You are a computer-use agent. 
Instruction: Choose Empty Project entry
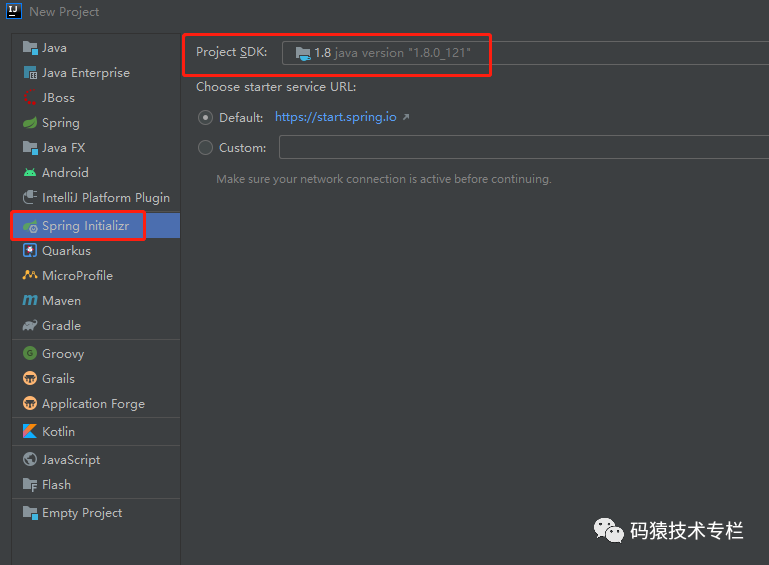click(x=96, y=513)
